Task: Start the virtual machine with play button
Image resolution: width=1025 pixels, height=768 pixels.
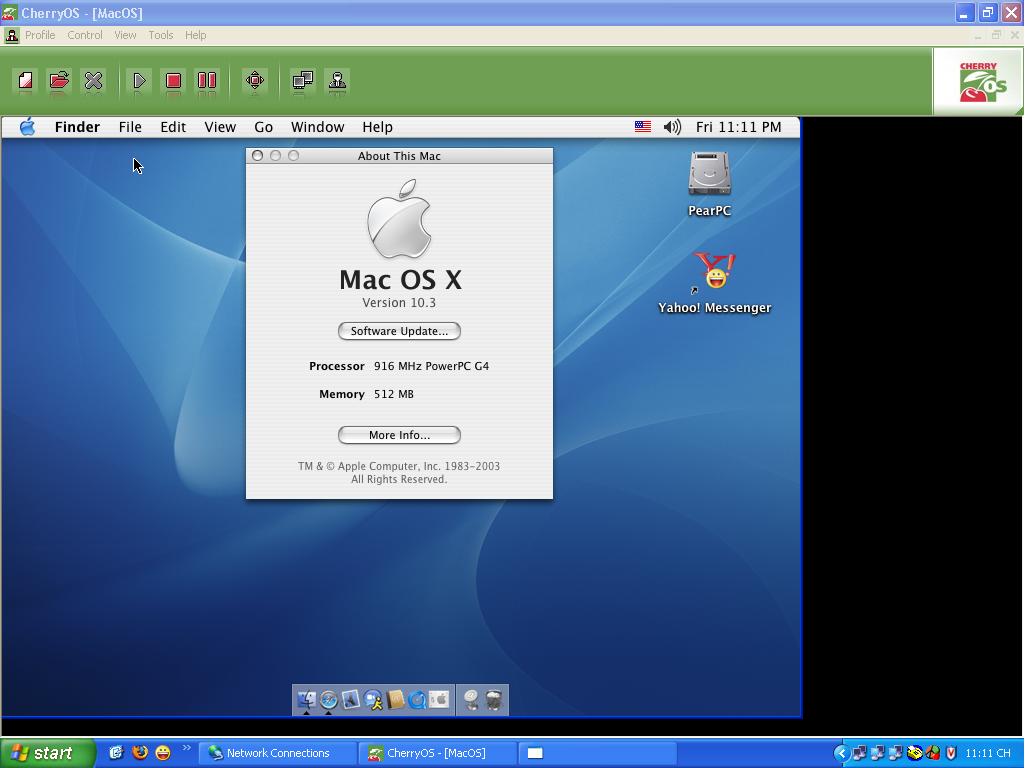Action: [139, 81]
